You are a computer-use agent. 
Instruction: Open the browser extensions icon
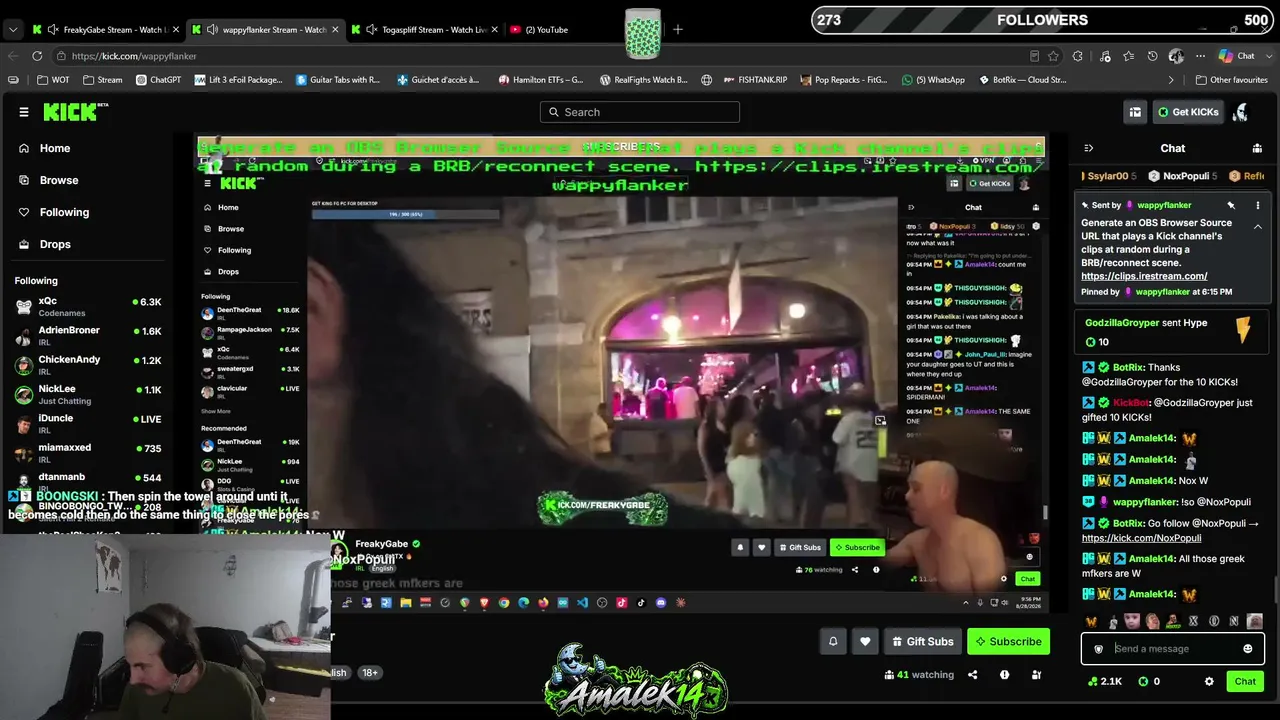click(1078, 56)
